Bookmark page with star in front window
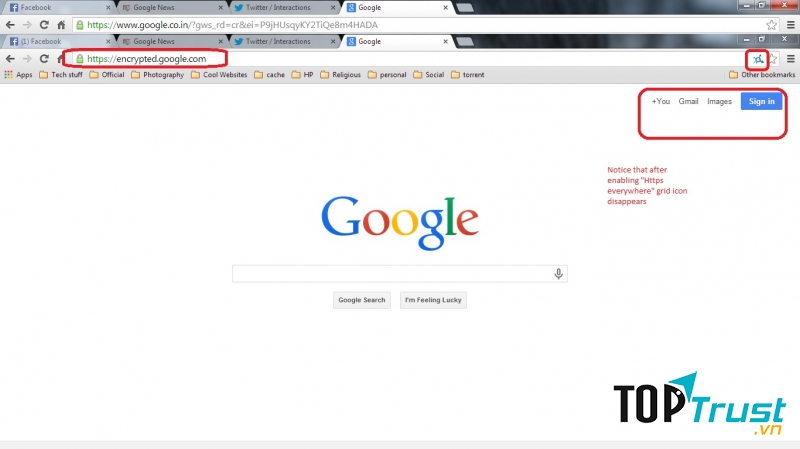This screenshot has height=449, width=800. [773, 59]
